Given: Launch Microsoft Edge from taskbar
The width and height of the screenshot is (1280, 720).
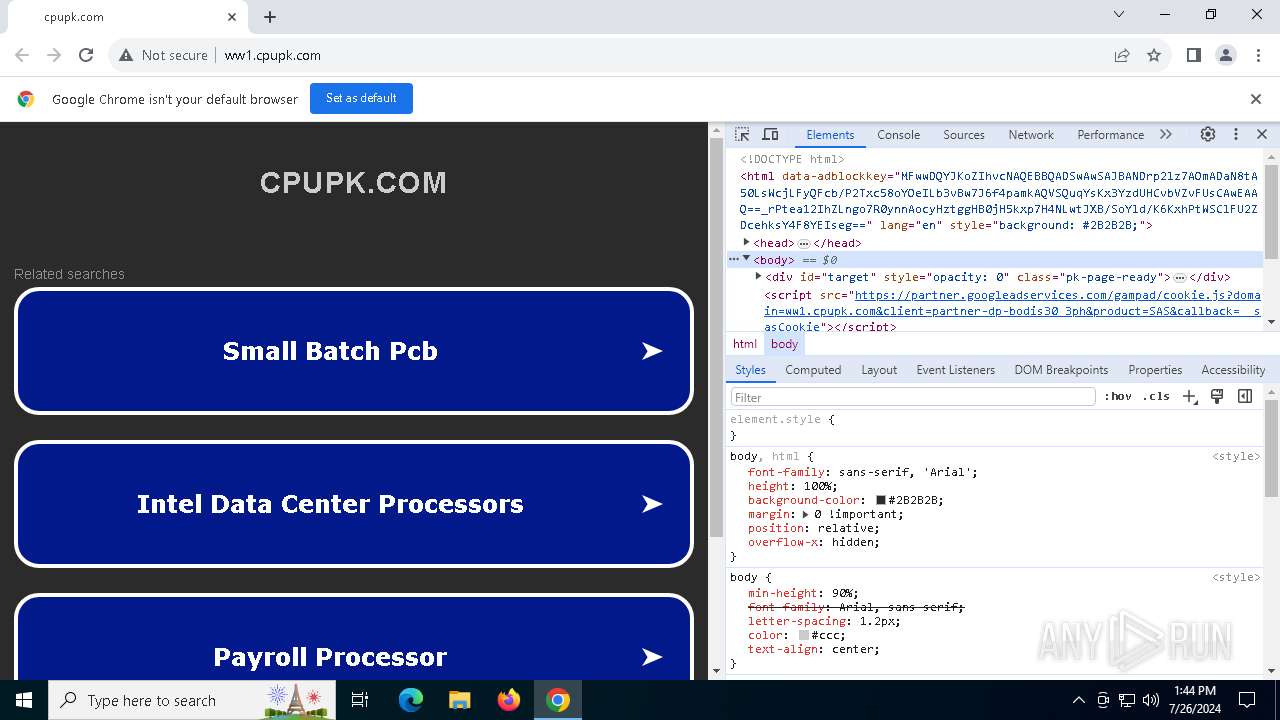Looking at the screenshot, I should coord(411,700).
